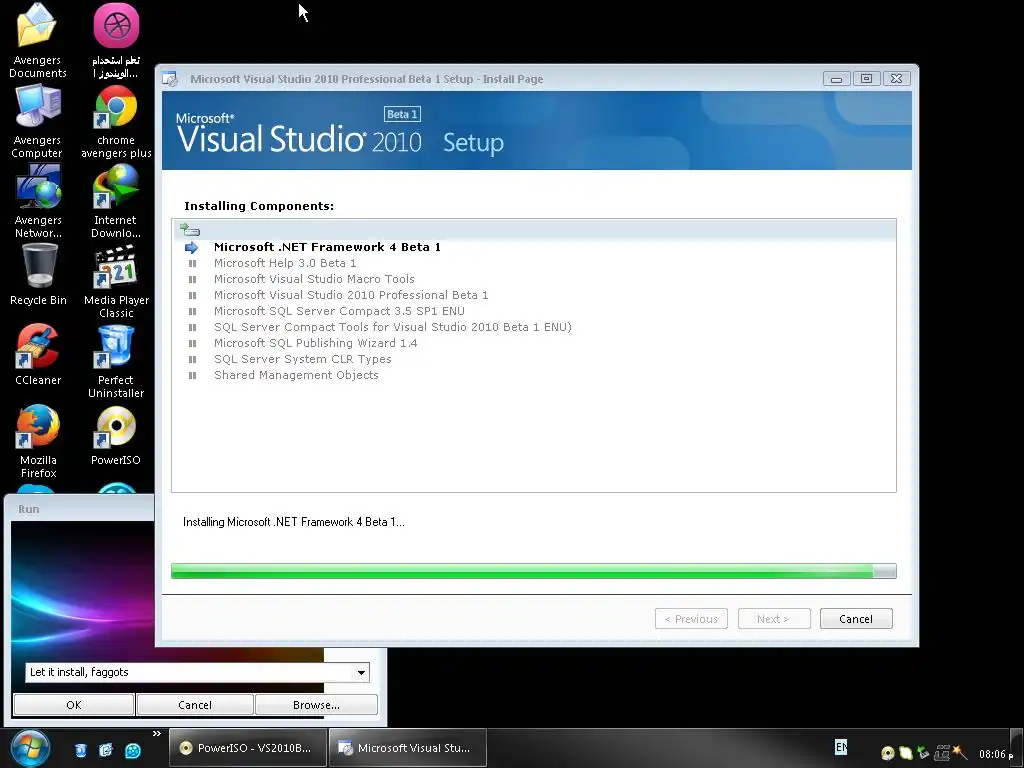The image size is (1024, 768).
Task: Expand the quick launch overflow chevron
Action: click(x=157, y=733)
